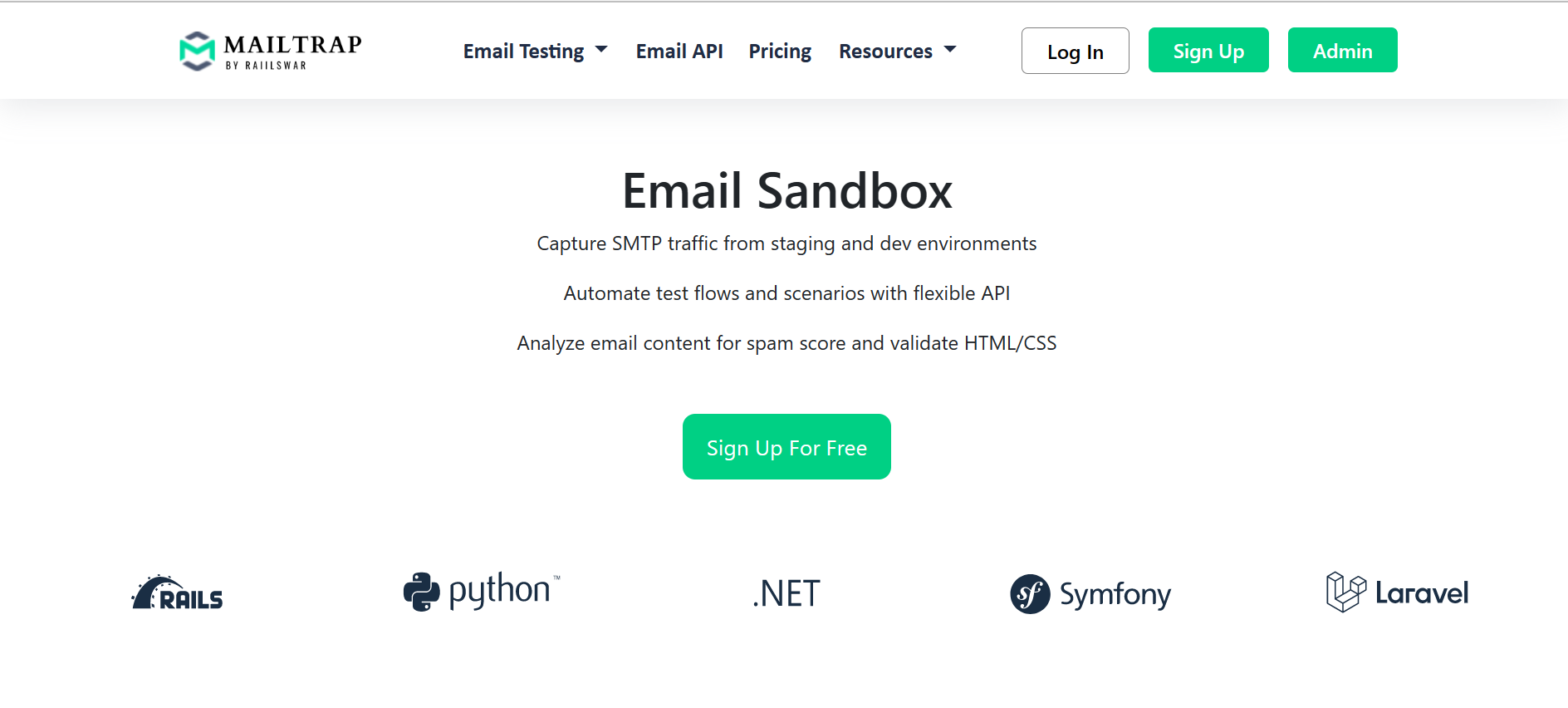This screenshot has height=708, width=1568.
Task: Click Sign Up For Free button
Action: tap(786, 447)
